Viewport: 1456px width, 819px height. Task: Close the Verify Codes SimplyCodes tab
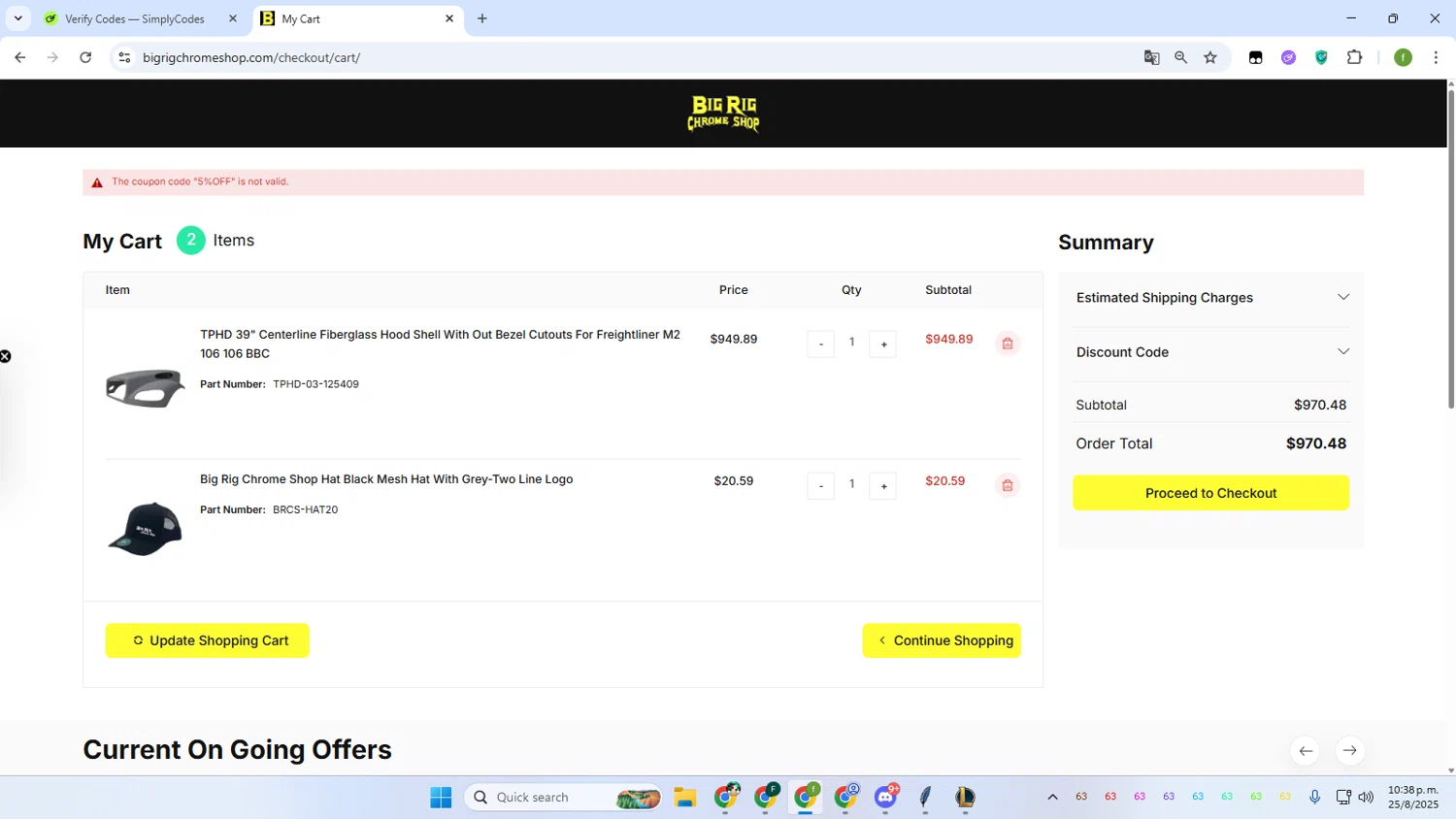[x=232, y=18]
